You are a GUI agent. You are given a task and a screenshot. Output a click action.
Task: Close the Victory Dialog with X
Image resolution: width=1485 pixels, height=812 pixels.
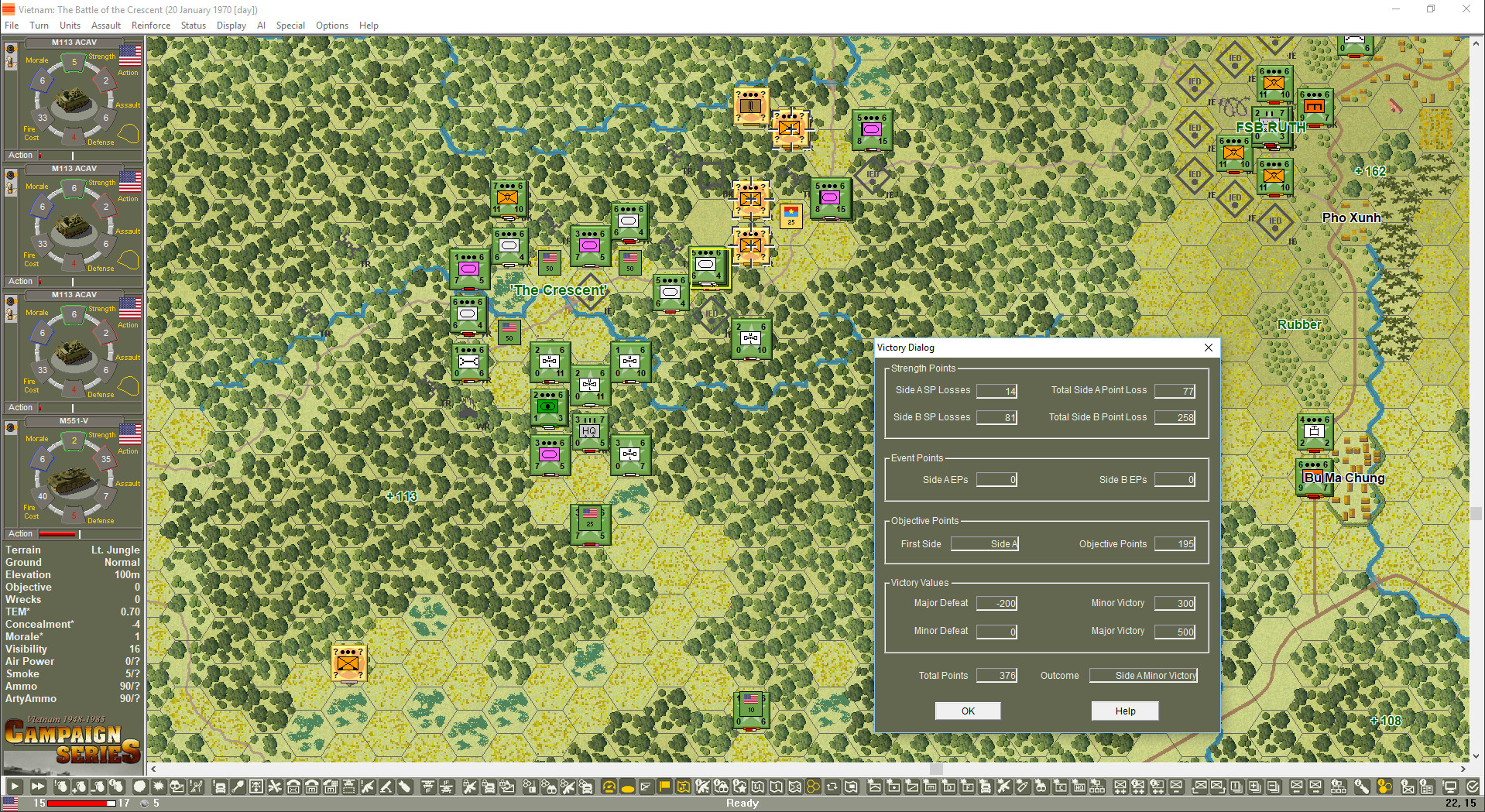pyautogui.click(x=1209, y=348)
